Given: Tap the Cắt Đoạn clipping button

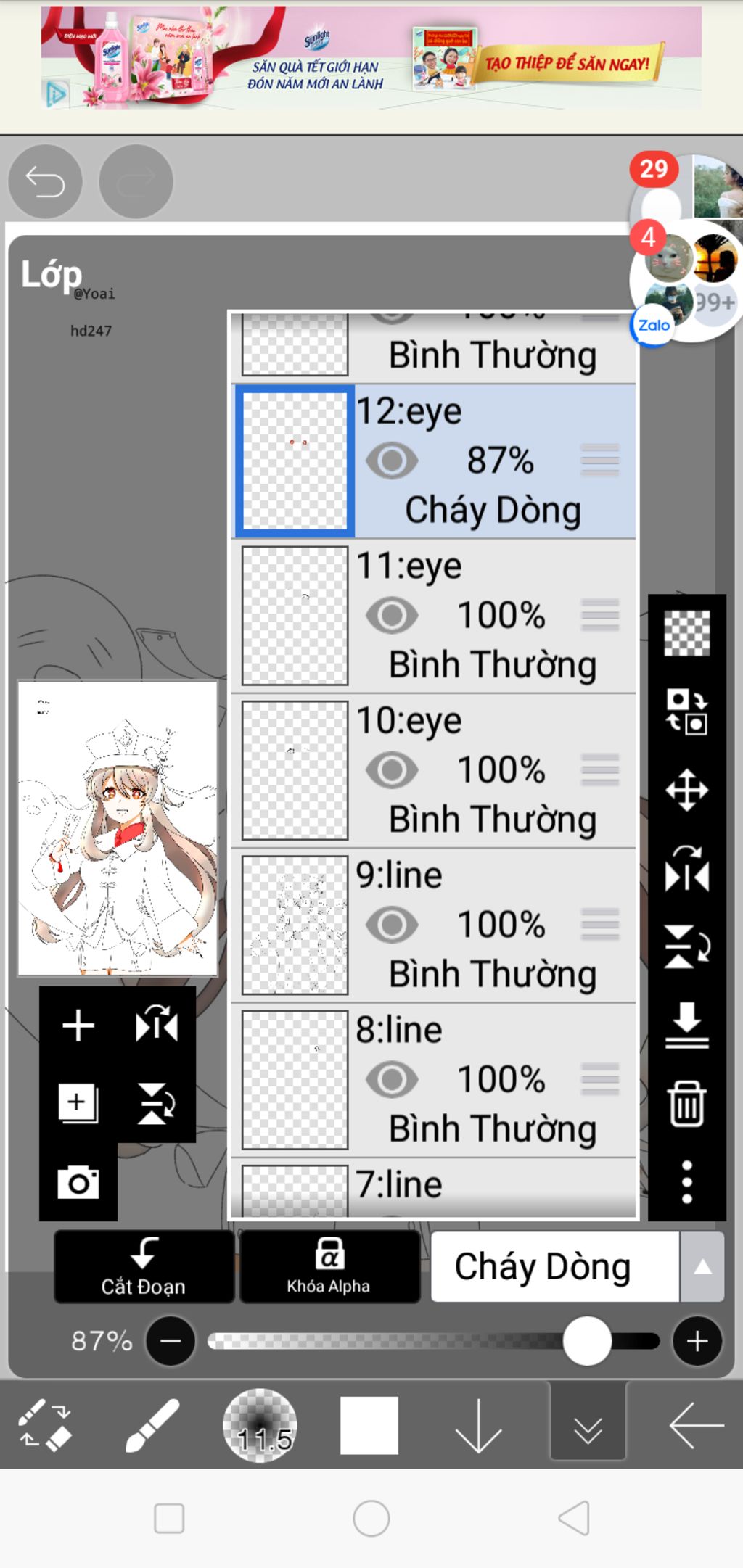Looking at the screenshot, I should tap(144, 1266).
